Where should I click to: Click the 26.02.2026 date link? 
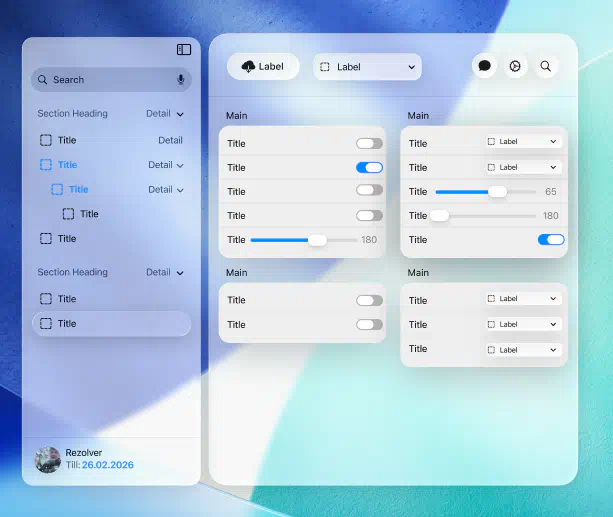107,465
